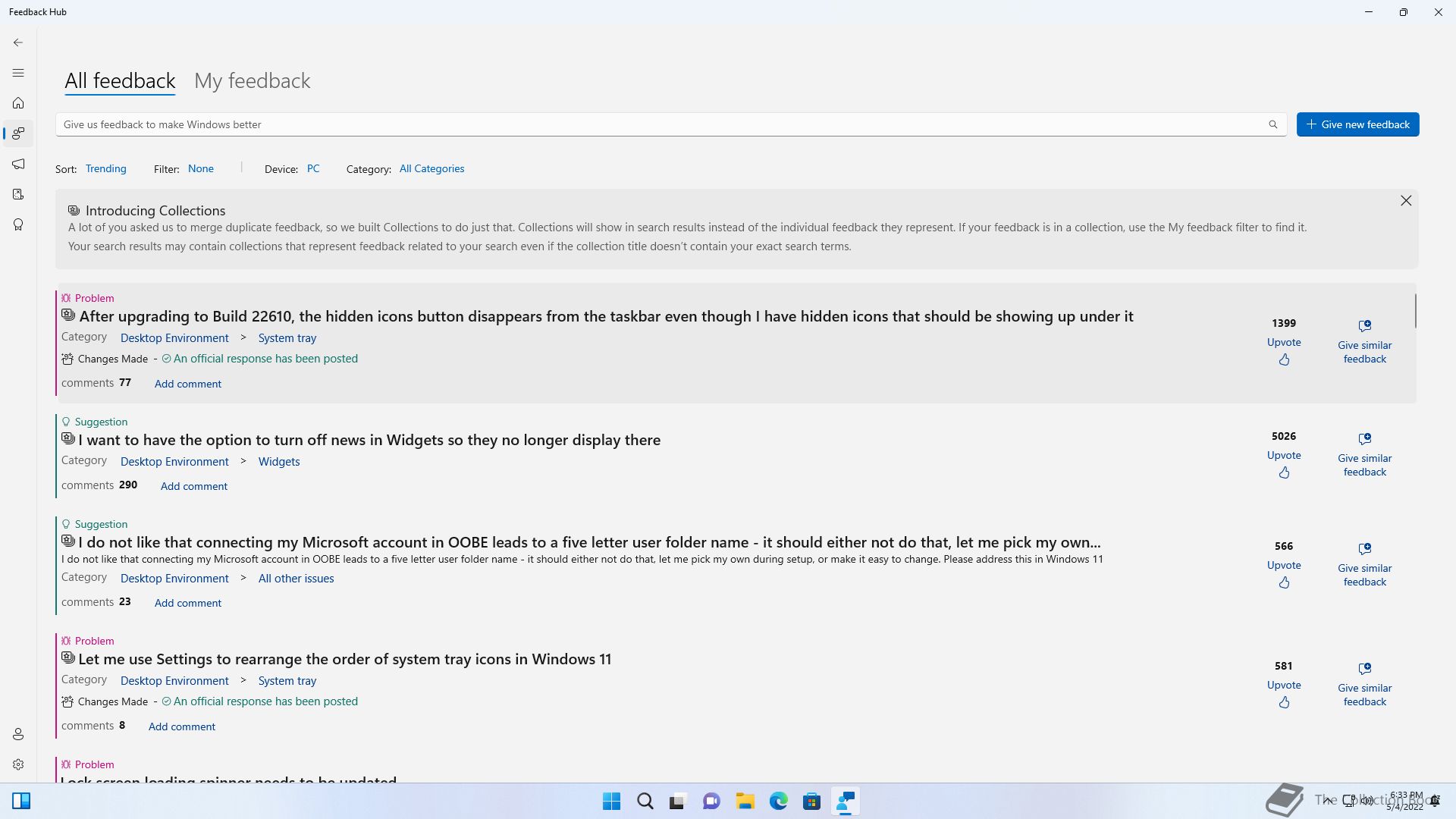The width and height of the screenshot is (1456, 819).
Task: Give similar feedback for OOBE folder suggestion
Action: (x=1365, y=565)
